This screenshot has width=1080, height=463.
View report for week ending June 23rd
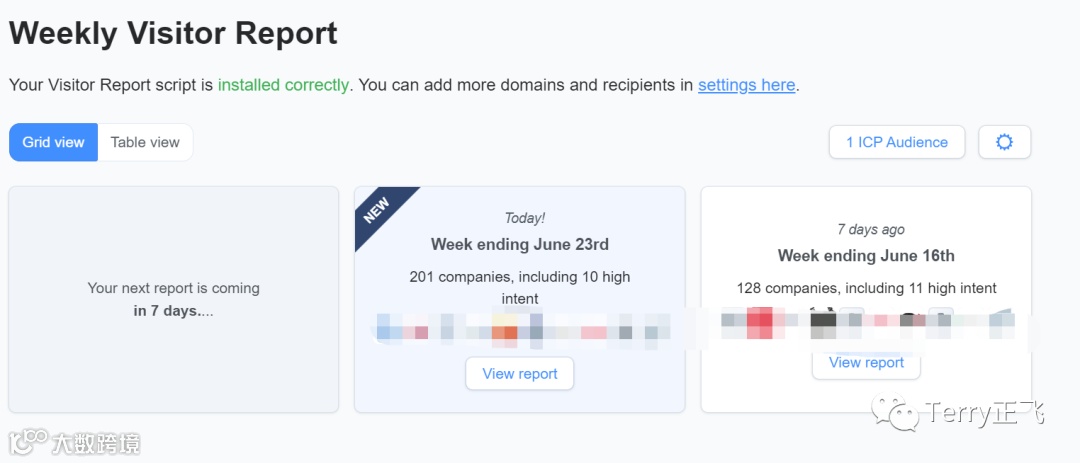[520, 374]
